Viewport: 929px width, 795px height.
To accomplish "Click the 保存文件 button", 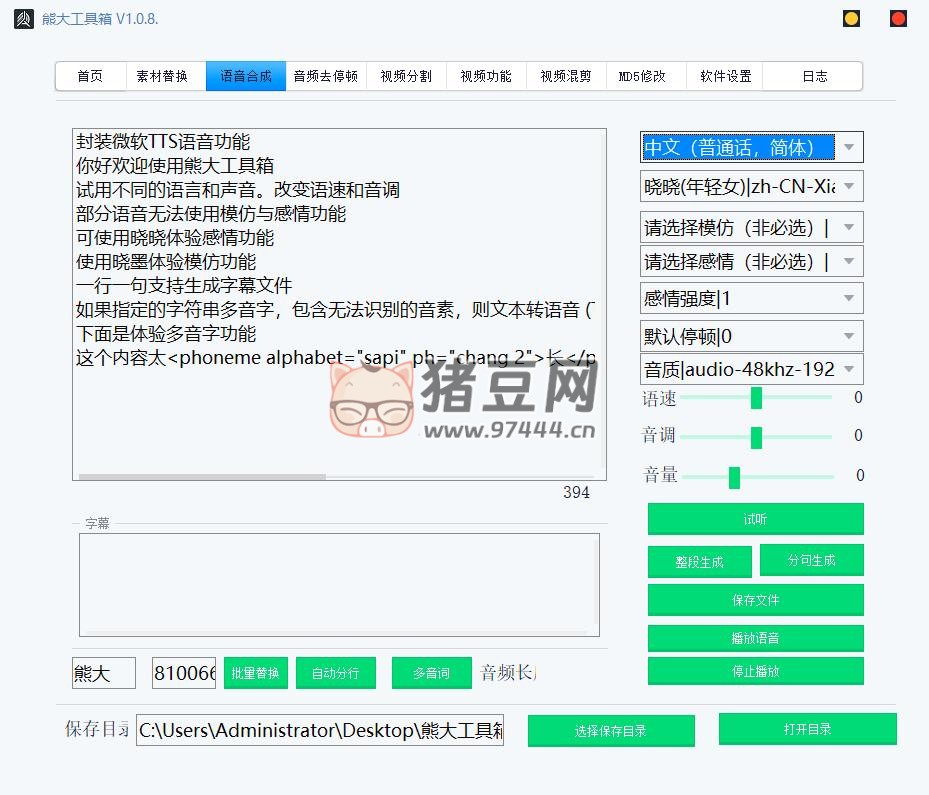I will 755,600.
